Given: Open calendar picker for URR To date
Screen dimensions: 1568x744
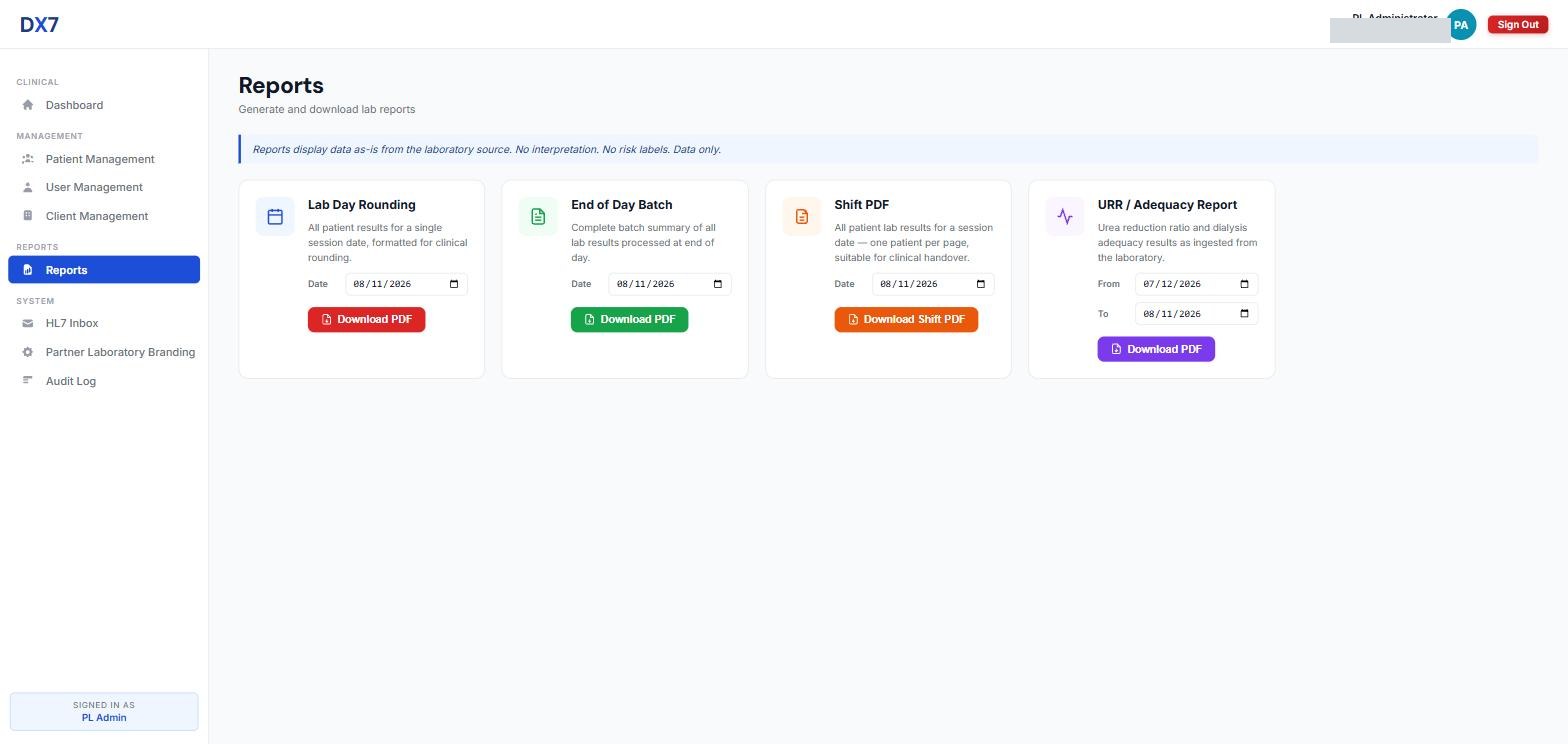Looking at the screenshot, I should click(1244, 314).
